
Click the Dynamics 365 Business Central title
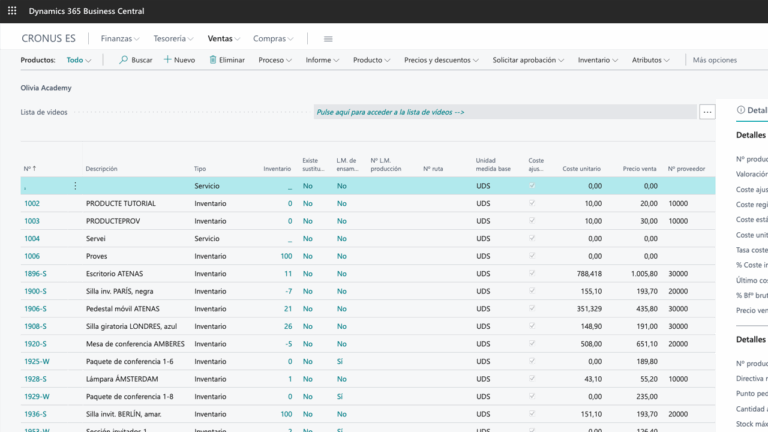coord(86,11)
